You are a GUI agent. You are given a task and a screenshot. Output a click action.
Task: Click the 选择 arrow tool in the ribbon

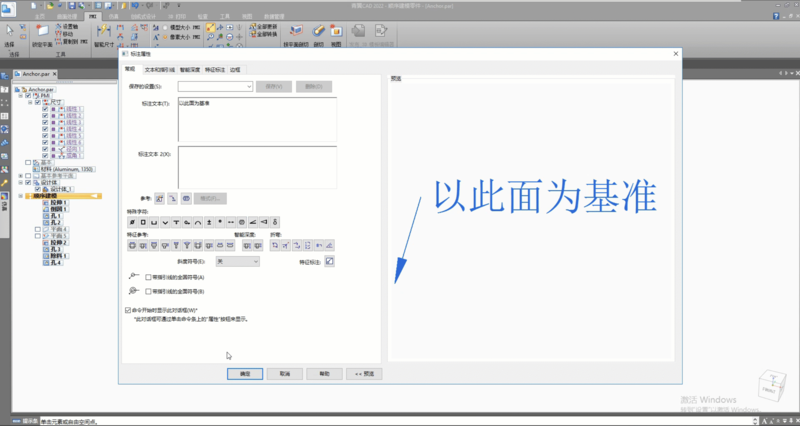11,34
